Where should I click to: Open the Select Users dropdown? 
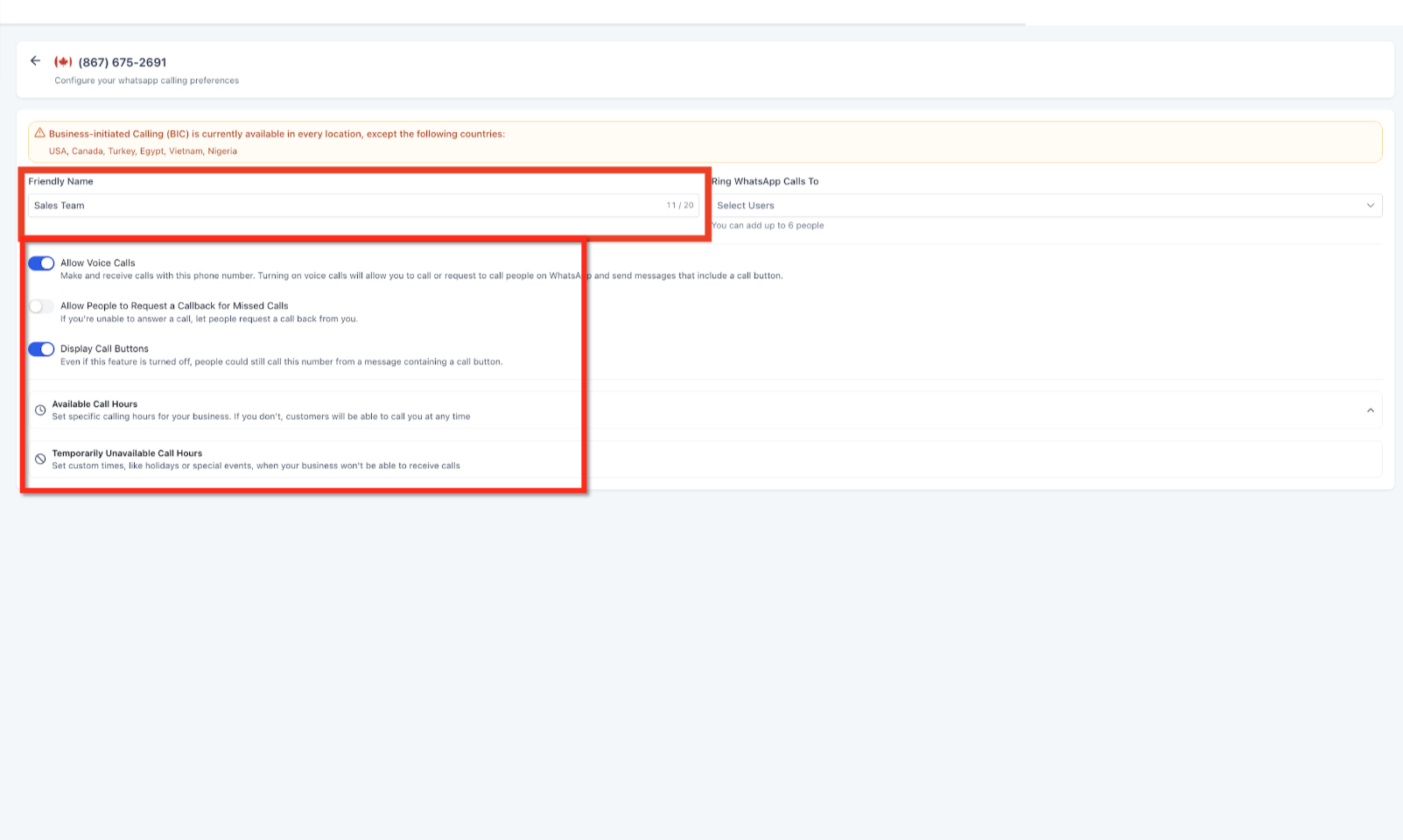click(1047, 206)
